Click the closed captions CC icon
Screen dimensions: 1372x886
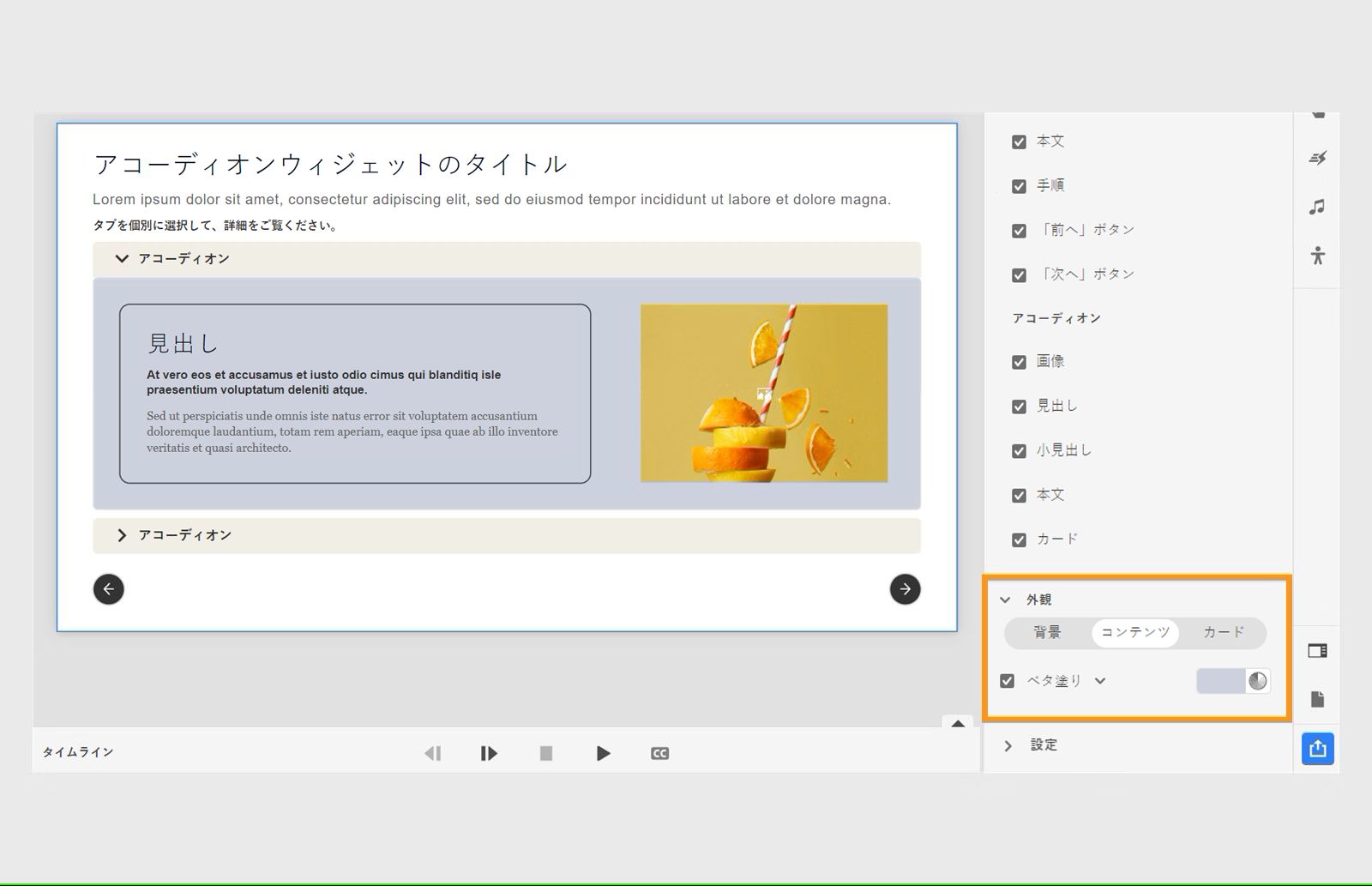tap(659, 753)
